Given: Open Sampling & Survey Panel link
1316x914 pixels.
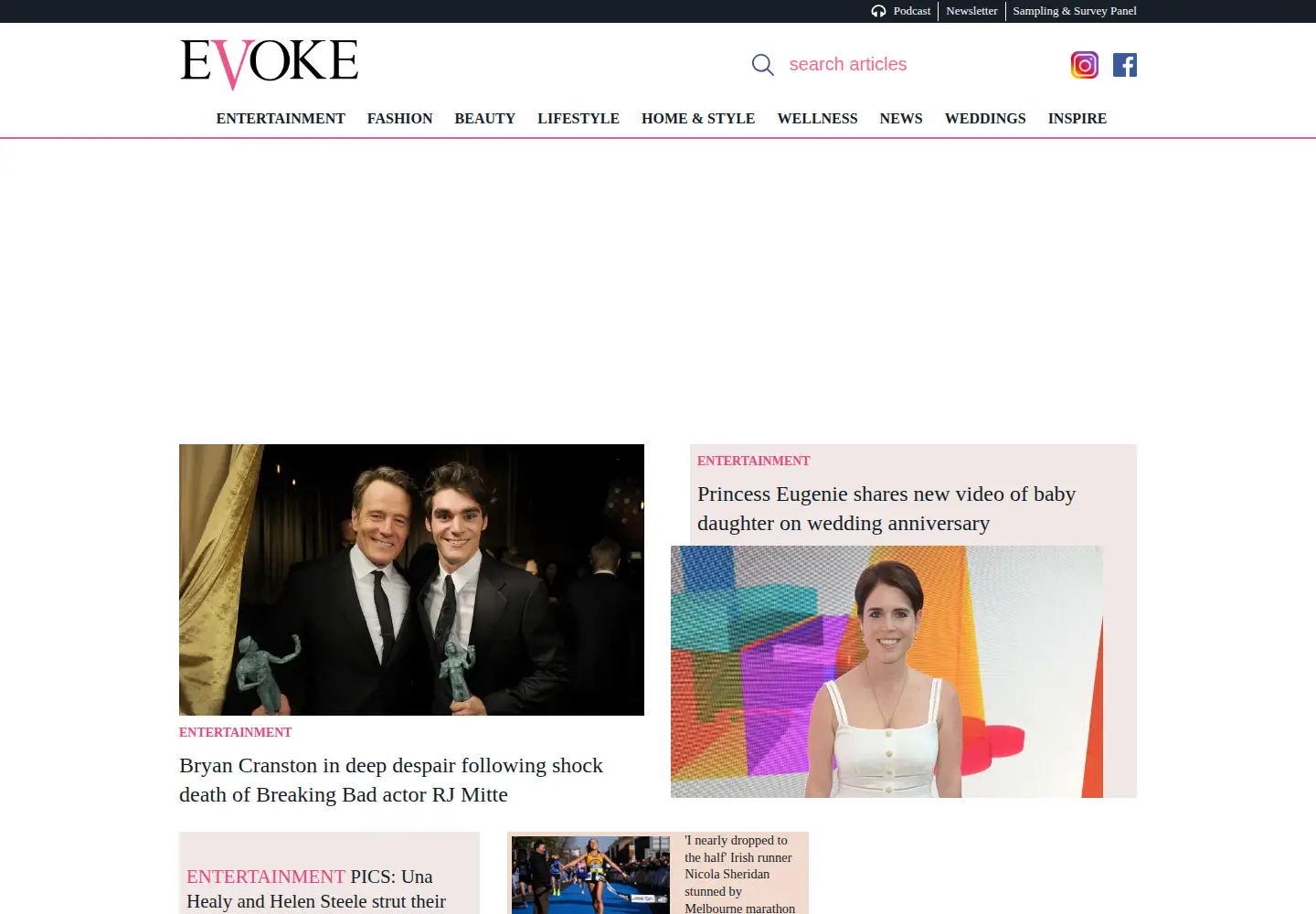Looking at the screenshot, I should (1075, 11).
